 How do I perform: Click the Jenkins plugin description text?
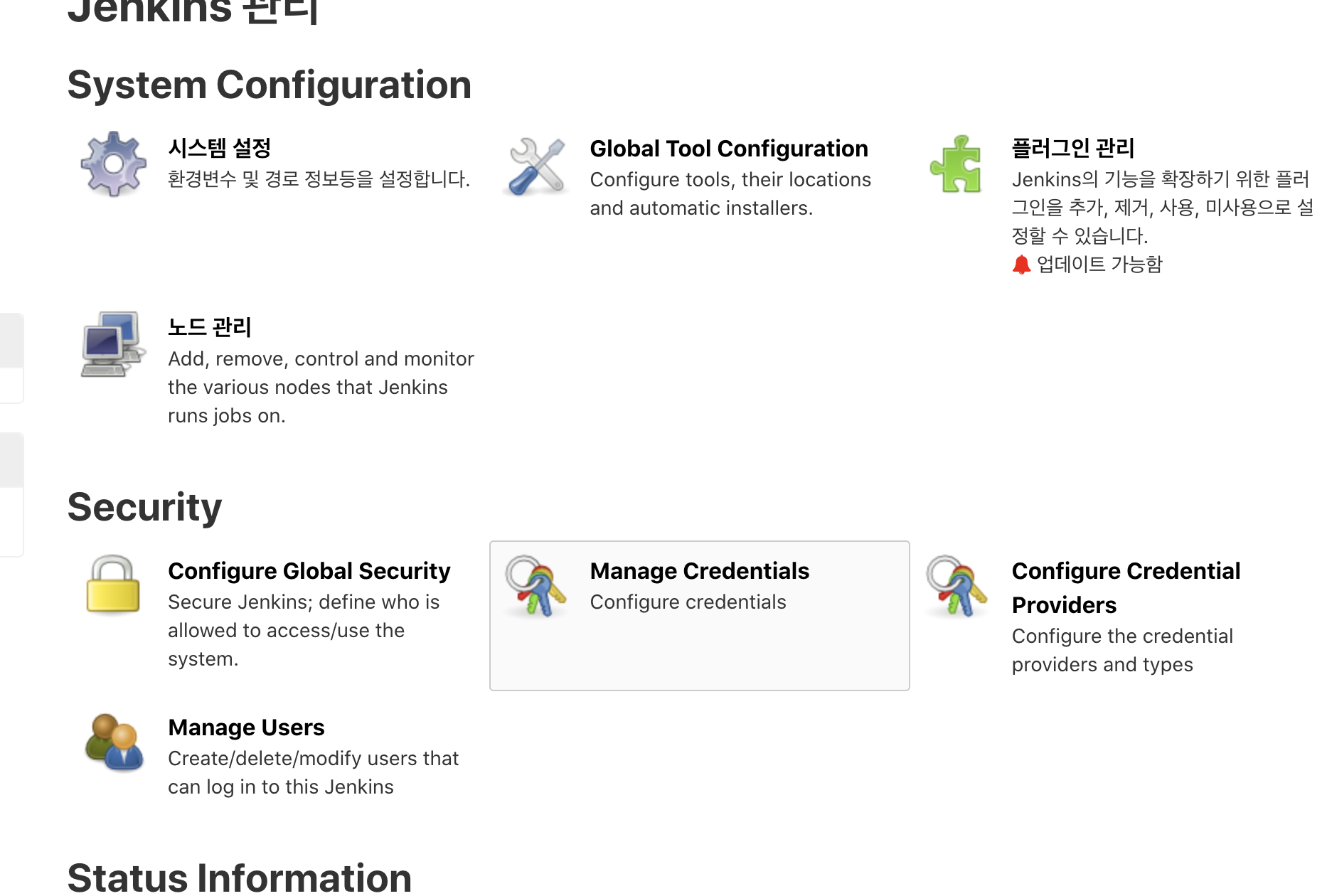tap(1162, 207)
